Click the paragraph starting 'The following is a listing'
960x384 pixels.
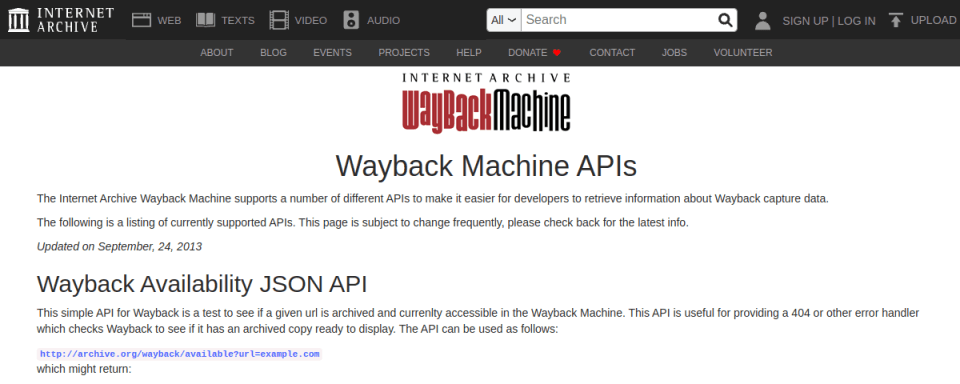(x=362, y=222)
